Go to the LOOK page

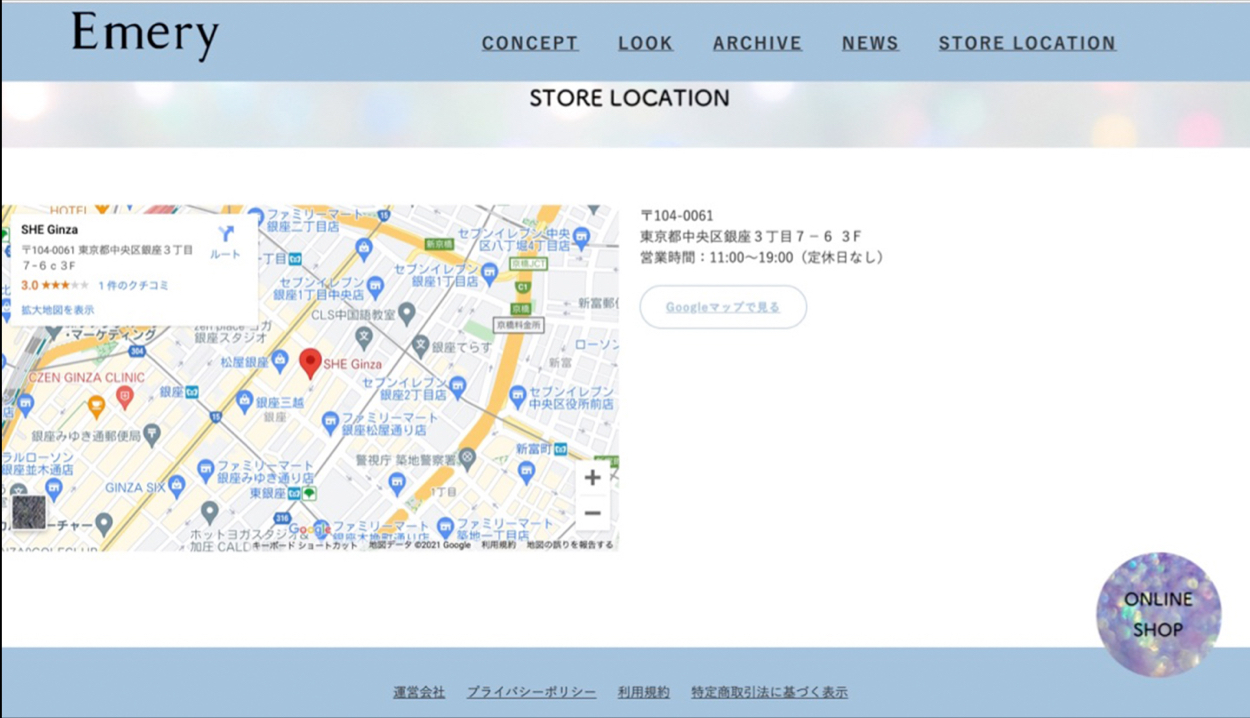(645, 43)
